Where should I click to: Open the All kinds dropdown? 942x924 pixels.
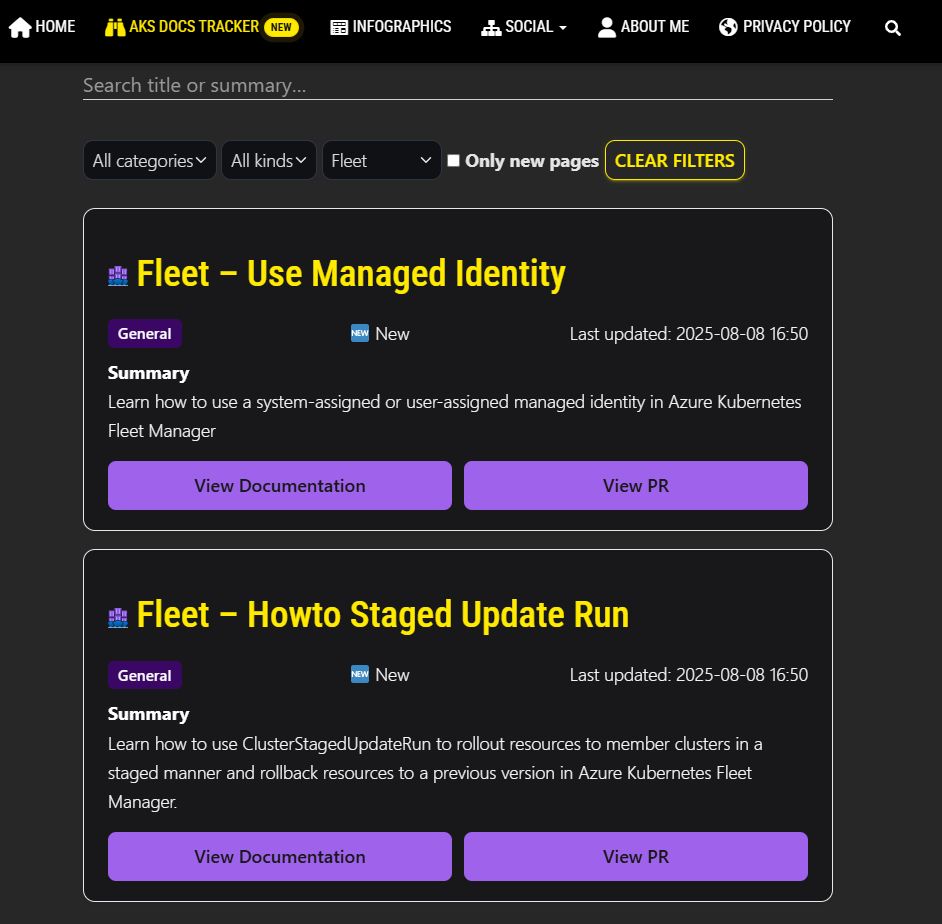point(269,160)
